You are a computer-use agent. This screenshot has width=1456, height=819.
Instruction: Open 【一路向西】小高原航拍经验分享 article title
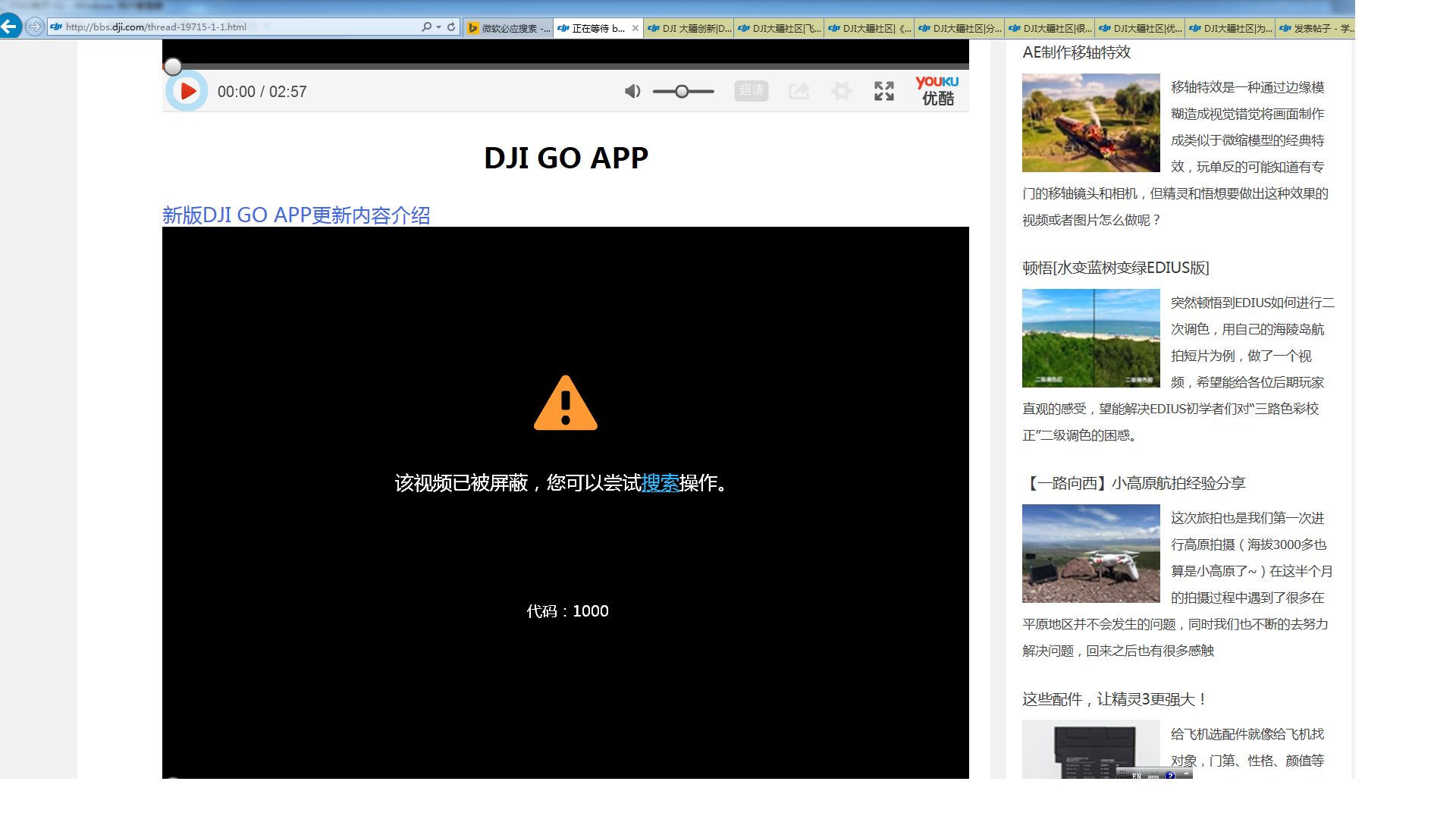[x=1134, y=483]
